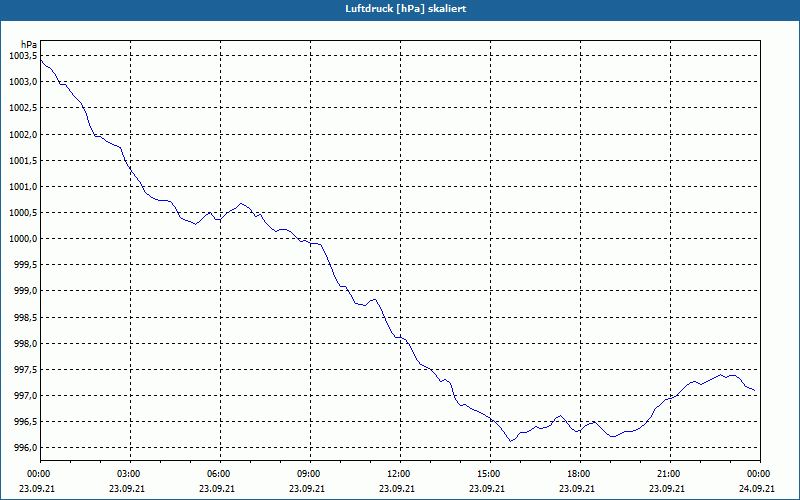This screenshot has height=500, width=800.
Task: Click the hPa unit label
Action: pos(29,45)
